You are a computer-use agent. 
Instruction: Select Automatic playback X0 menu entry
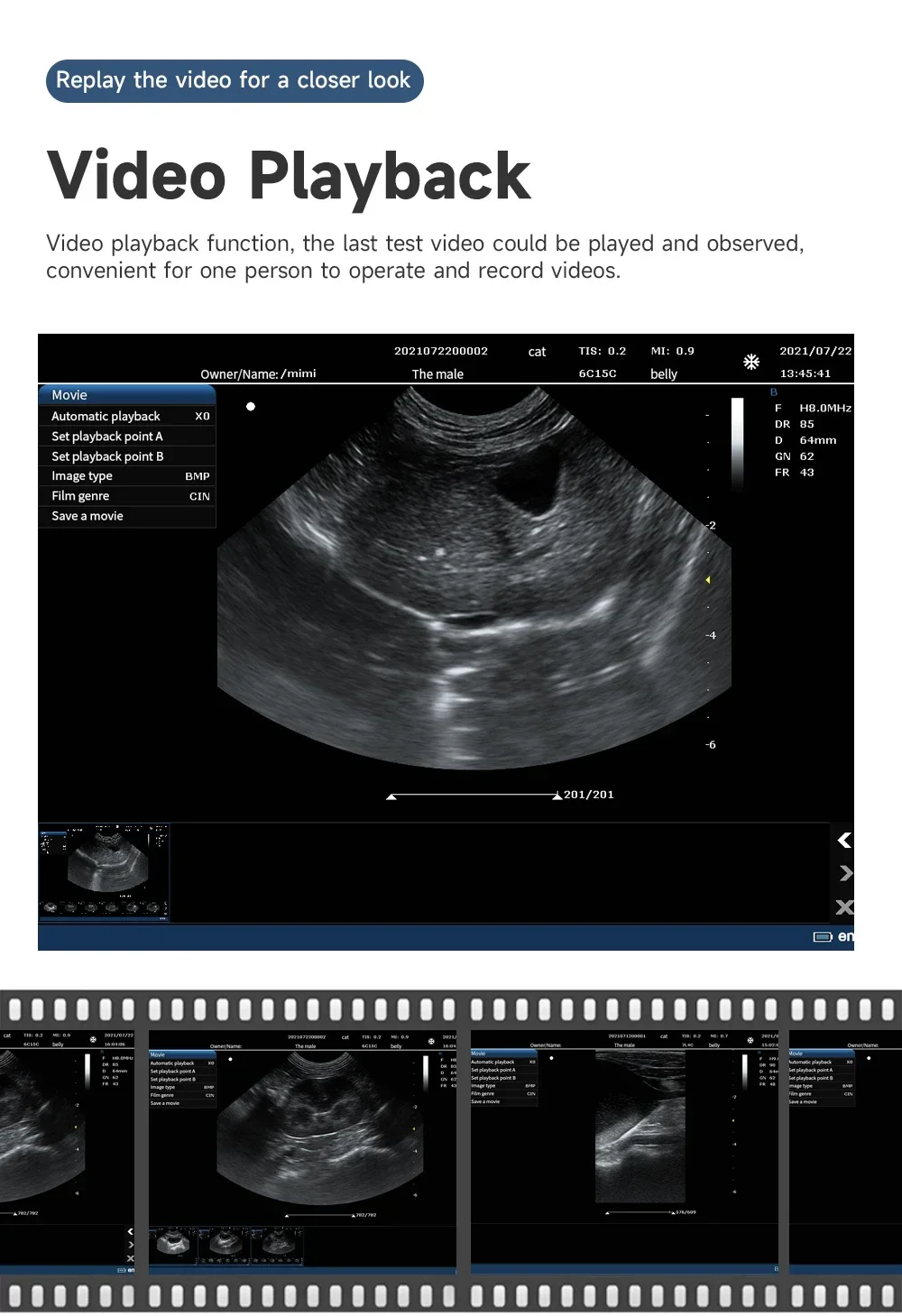tap(127, 416)
